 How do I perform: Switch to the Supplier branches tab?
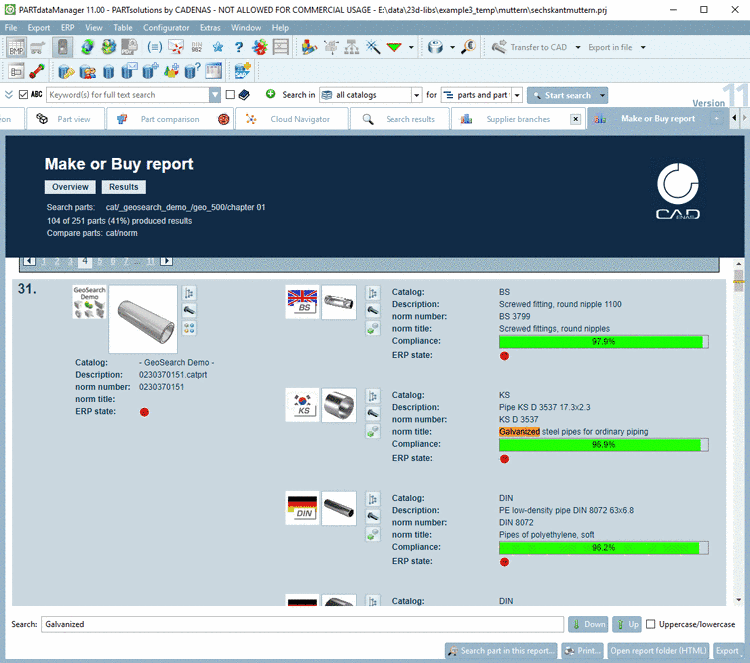point(518,119)
